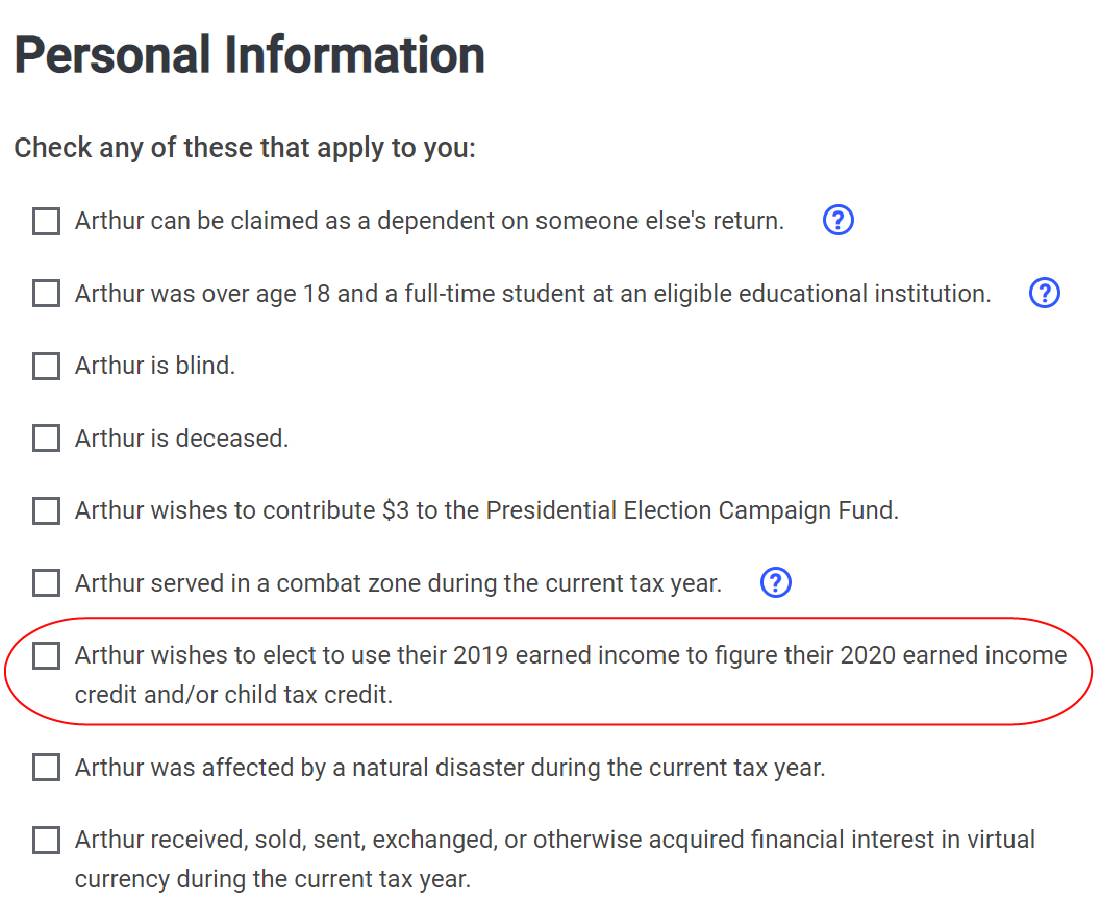The image size is (1108, 924).
Task: Show help for combat zone service option
Action: pyautogui.click(x=776, y=582)
